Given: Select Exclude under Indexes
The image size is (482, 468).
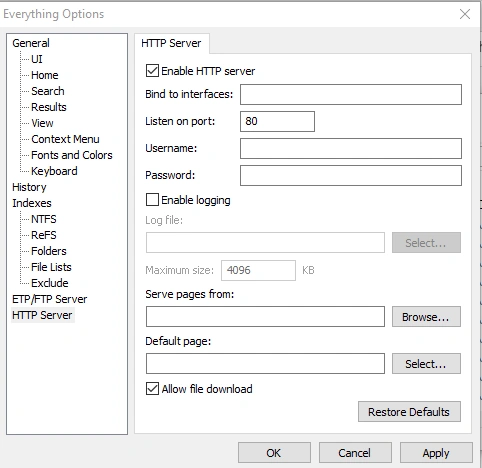Looking at the screenshot, I should (x=50, y=283).
